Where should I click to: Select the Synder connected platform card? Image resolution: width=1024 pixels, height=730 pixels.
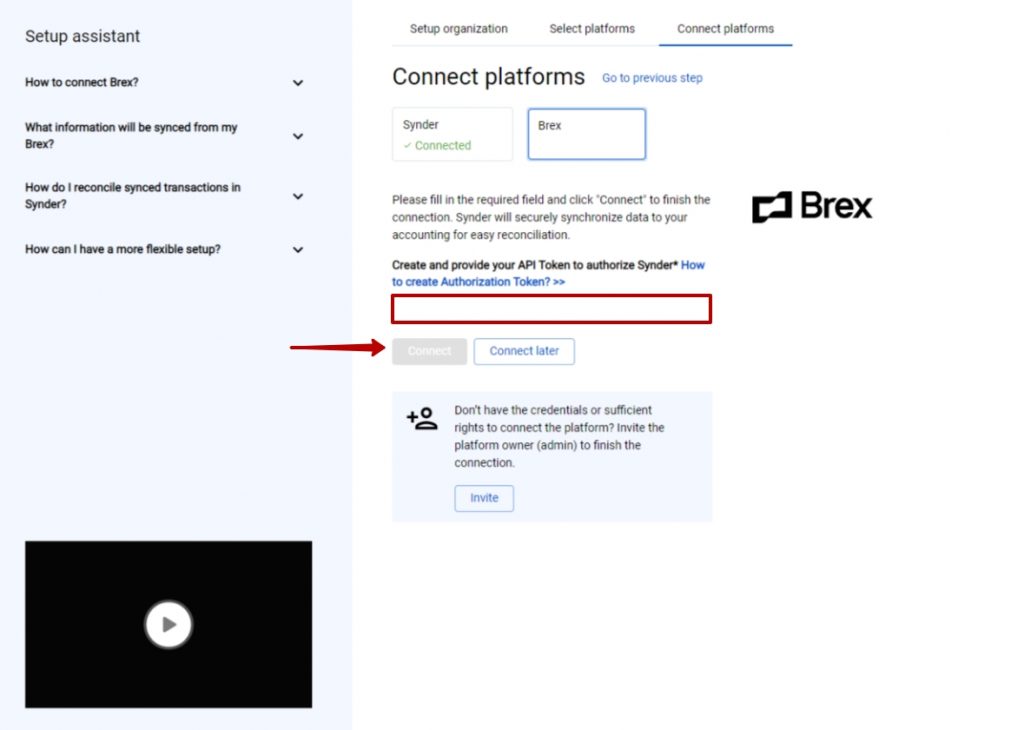click(452, 134)
